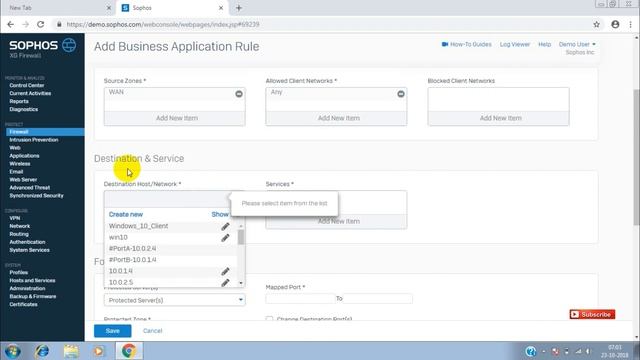640x360 pixels.
Task: Open Chrome's three-dot menu
Action: [x=631, y=24]
